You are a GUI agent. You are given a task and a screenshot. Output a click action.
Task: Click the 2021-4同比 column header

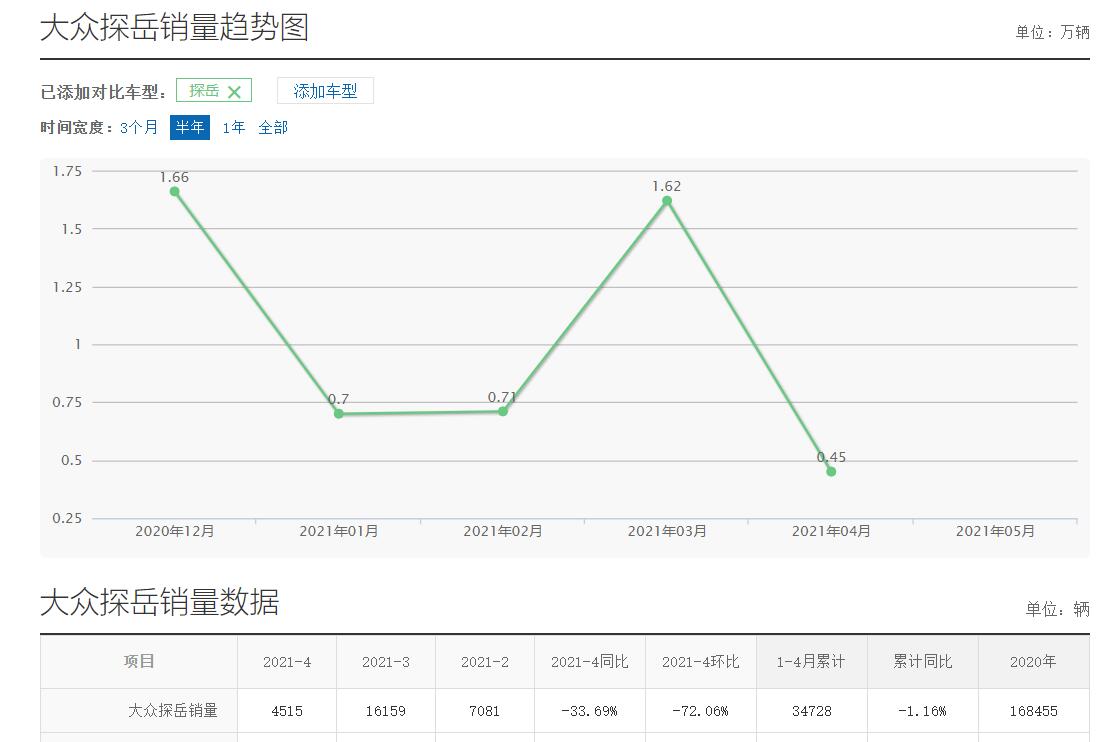click(589, 662)
